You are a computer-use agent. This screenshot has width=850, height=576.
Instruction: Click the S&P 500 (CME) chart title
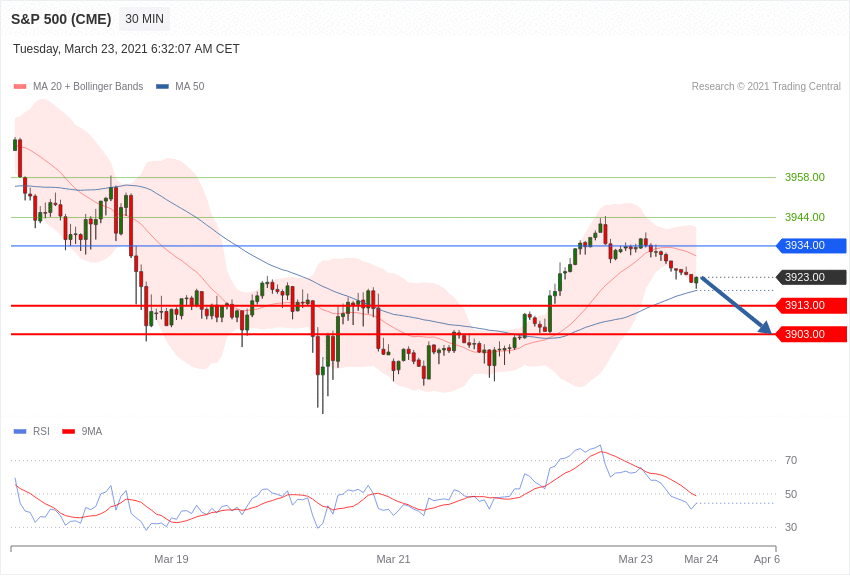(61, 19)
